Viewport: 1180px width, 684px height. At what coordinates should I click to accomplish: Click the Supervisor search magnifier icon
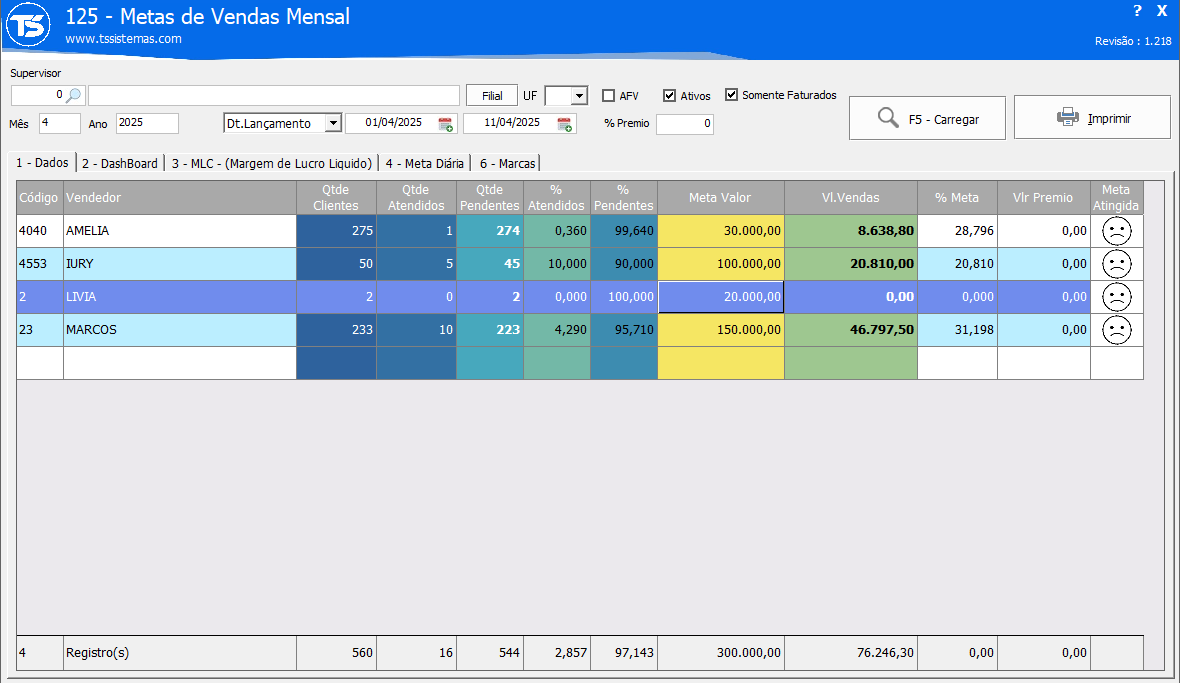point(74,95)
